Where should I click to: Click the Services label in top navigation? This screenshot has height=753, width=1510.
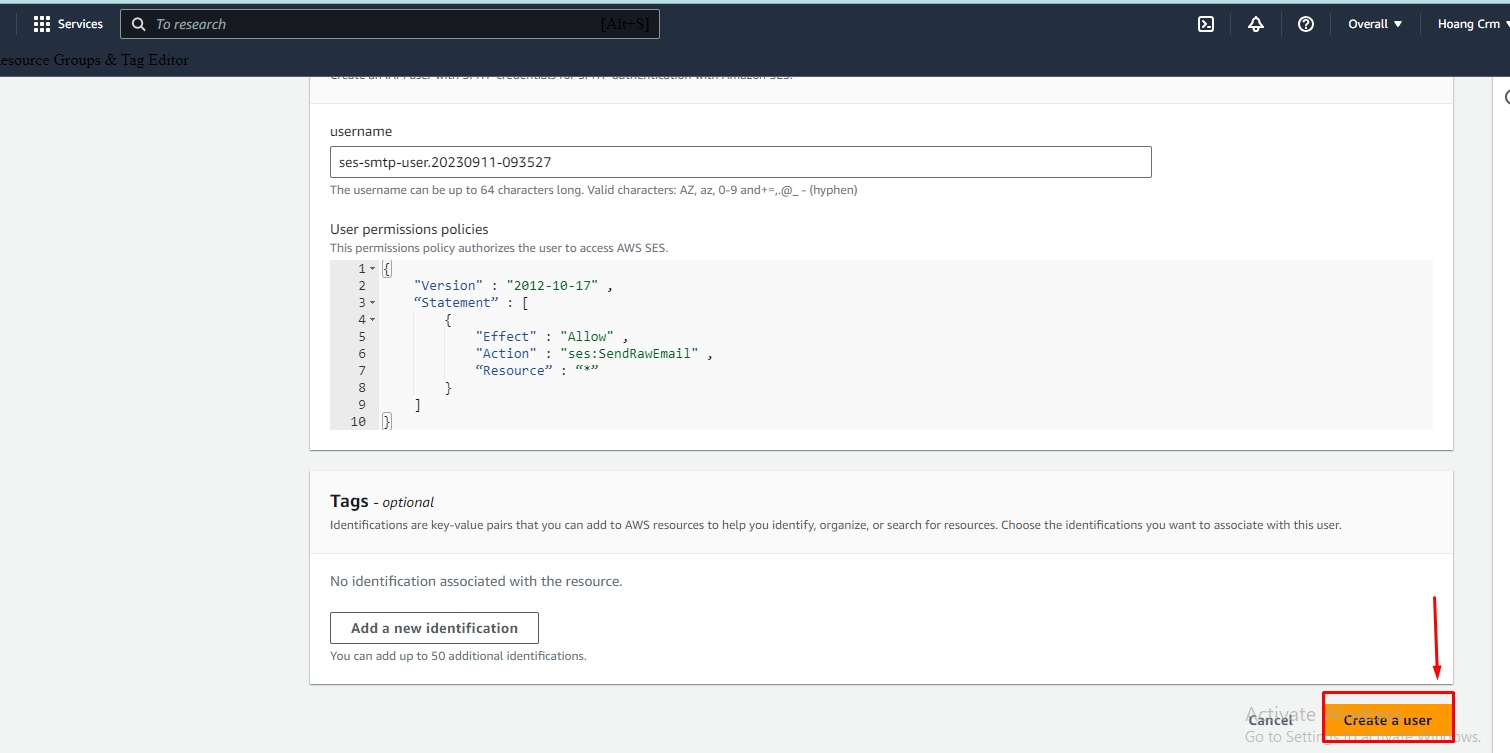(x=80, y=24)
